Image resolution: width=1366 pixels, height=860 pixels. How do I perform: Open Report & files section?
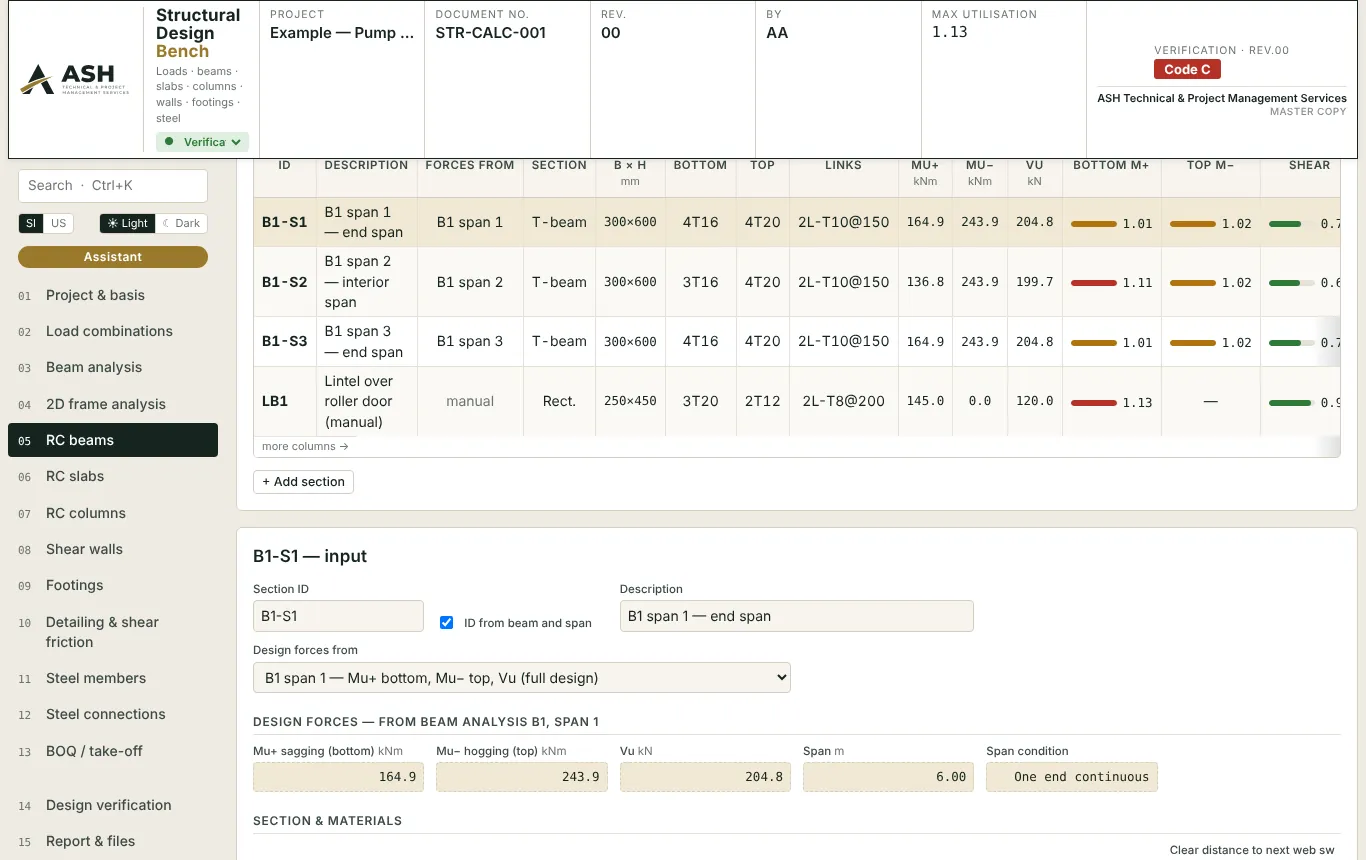tap(113, 841)
